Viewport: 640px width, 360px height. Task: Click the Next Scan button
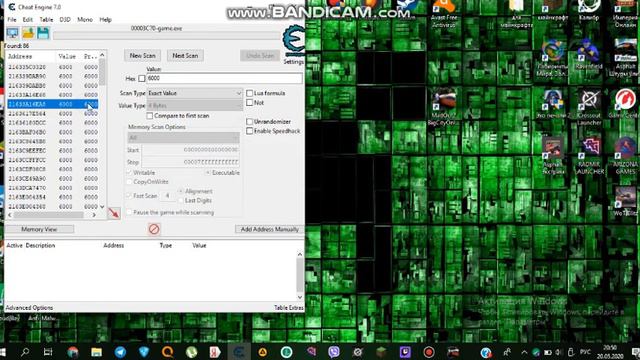click(185, 56)
